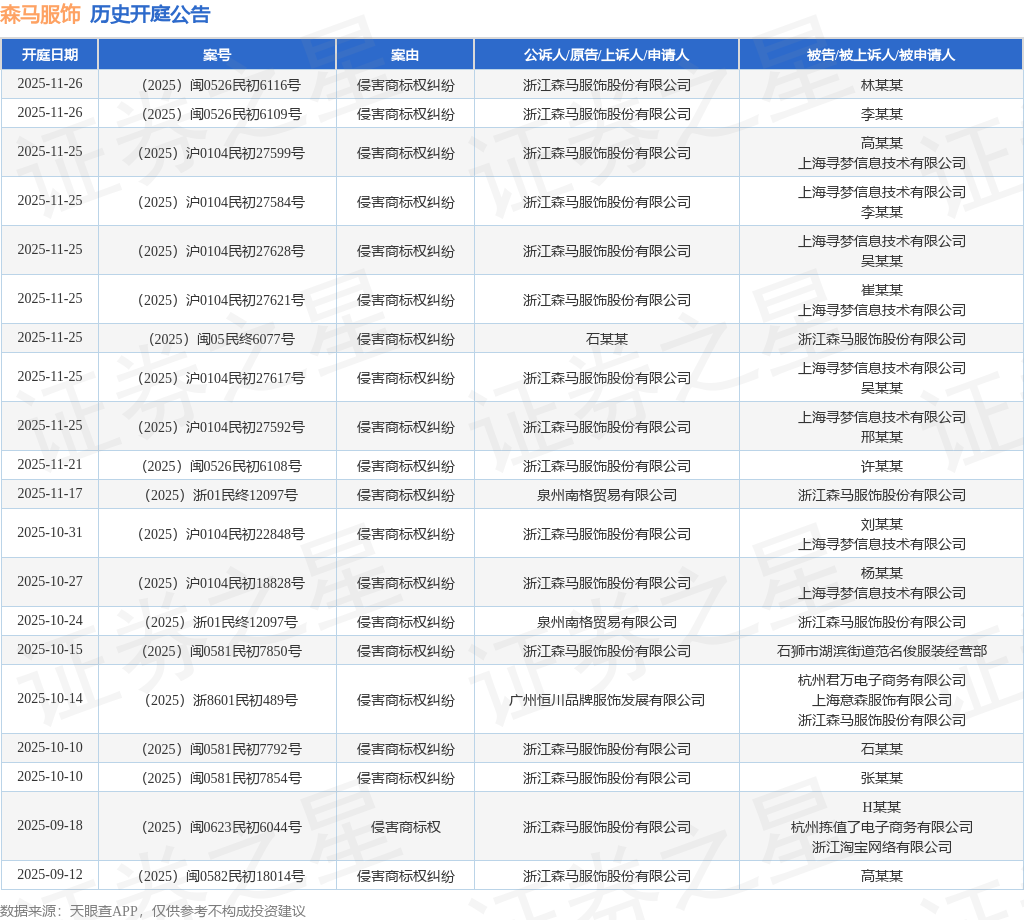Click defendant 刘某某
The height and width of the screenshot is (920, 1024).
(882, 524)
